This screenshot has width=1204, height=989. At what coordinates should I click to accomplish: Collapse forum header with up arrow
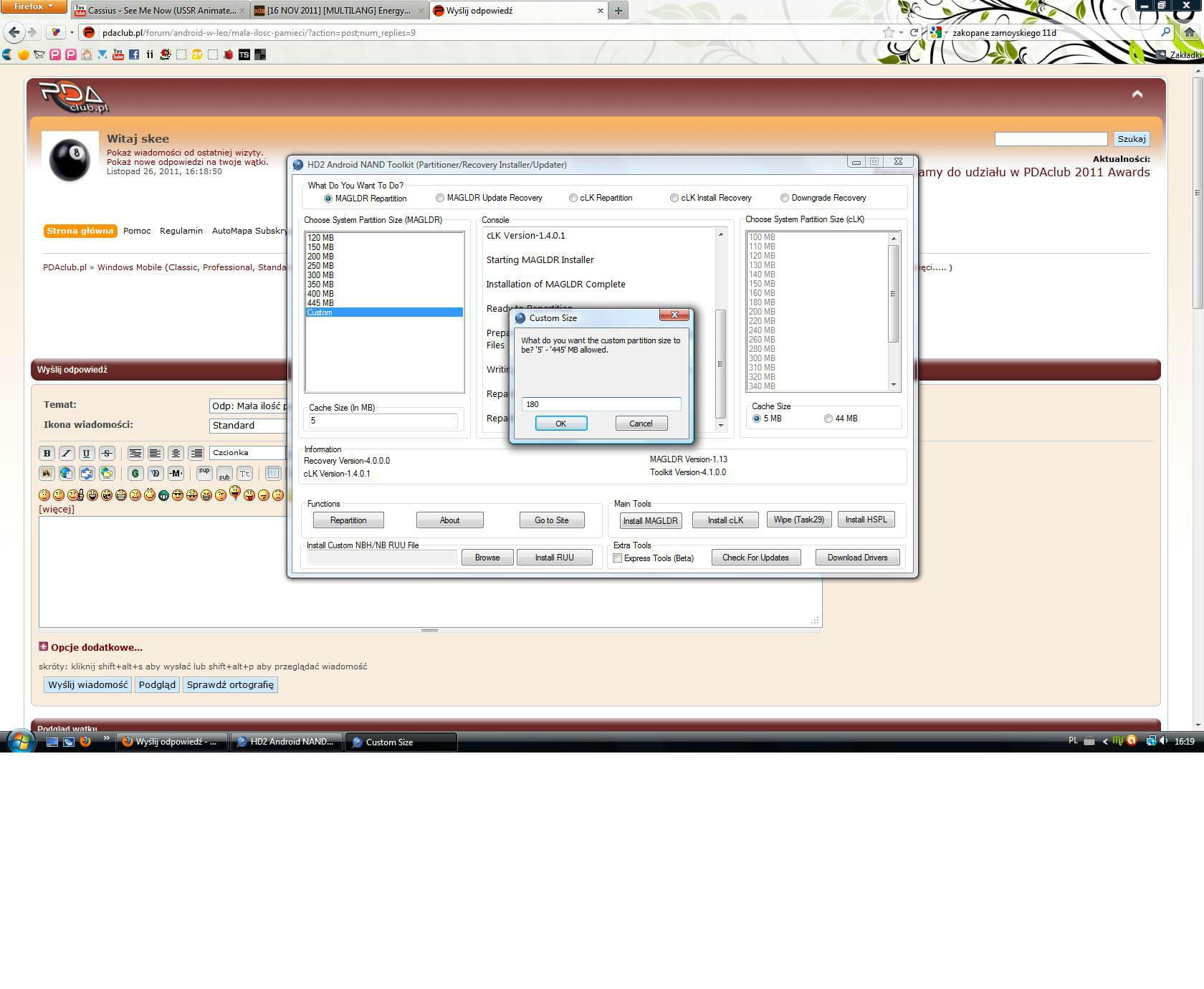tap(1137, 94)
